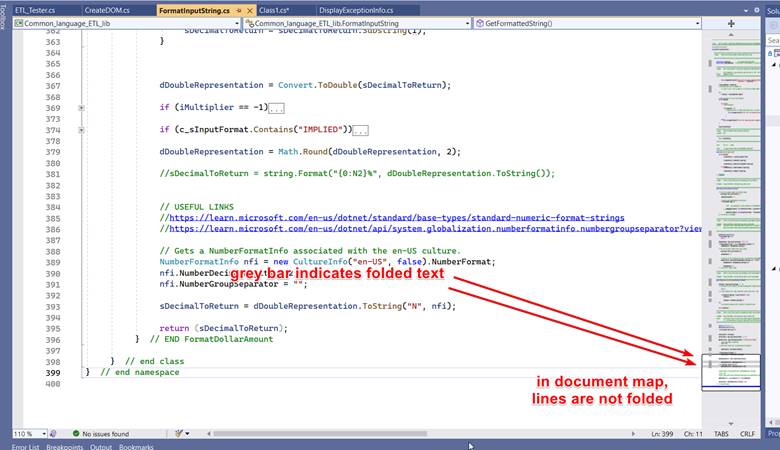Click the code cleanup broom icon
The height and width of the screenshot is (450, 780).
[179, 434]
